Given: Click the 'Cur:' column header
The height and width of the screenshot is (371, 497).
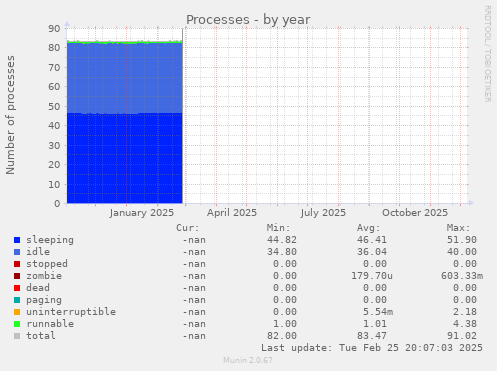Looking at the screenshot, I should (x=188, y=228).
